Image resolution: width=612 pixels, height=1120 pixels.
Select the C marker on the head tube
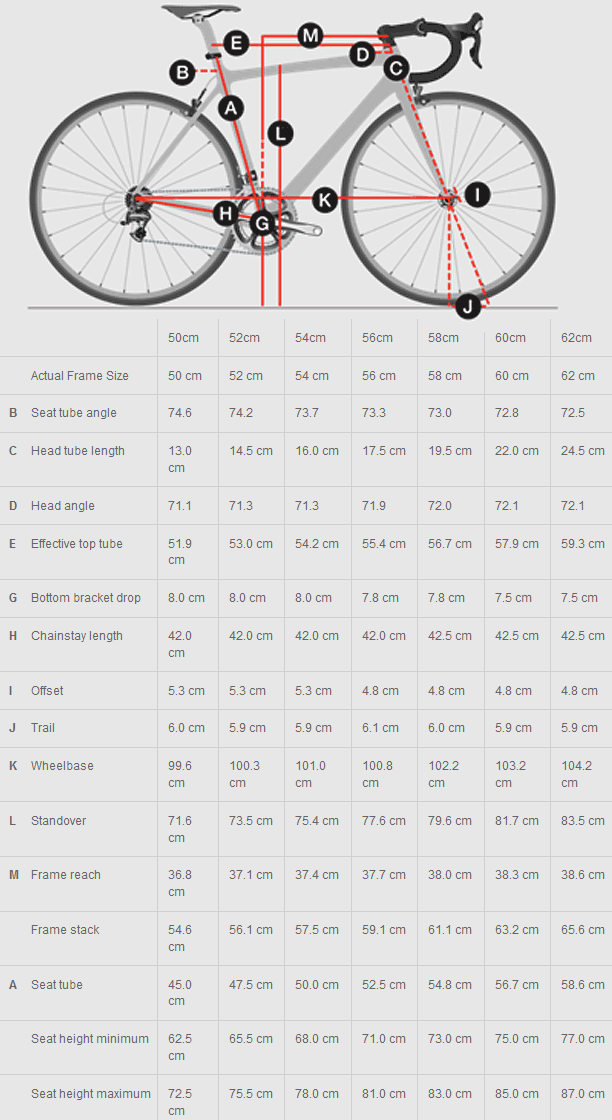click(x=396, y=68)
